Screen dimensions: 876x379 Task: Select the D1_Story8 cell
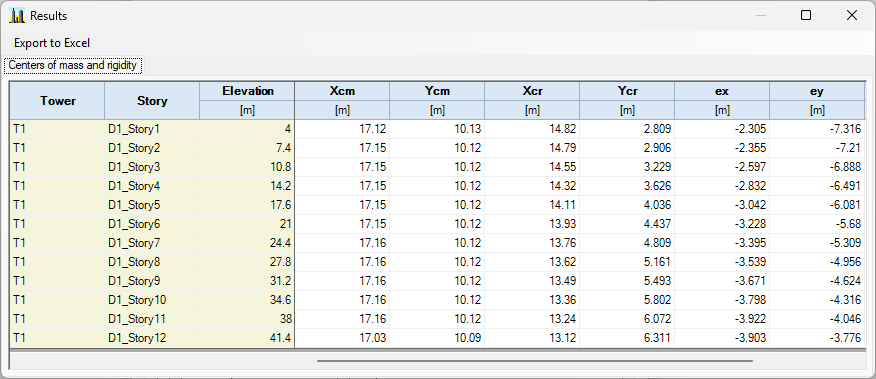point(152,262)
